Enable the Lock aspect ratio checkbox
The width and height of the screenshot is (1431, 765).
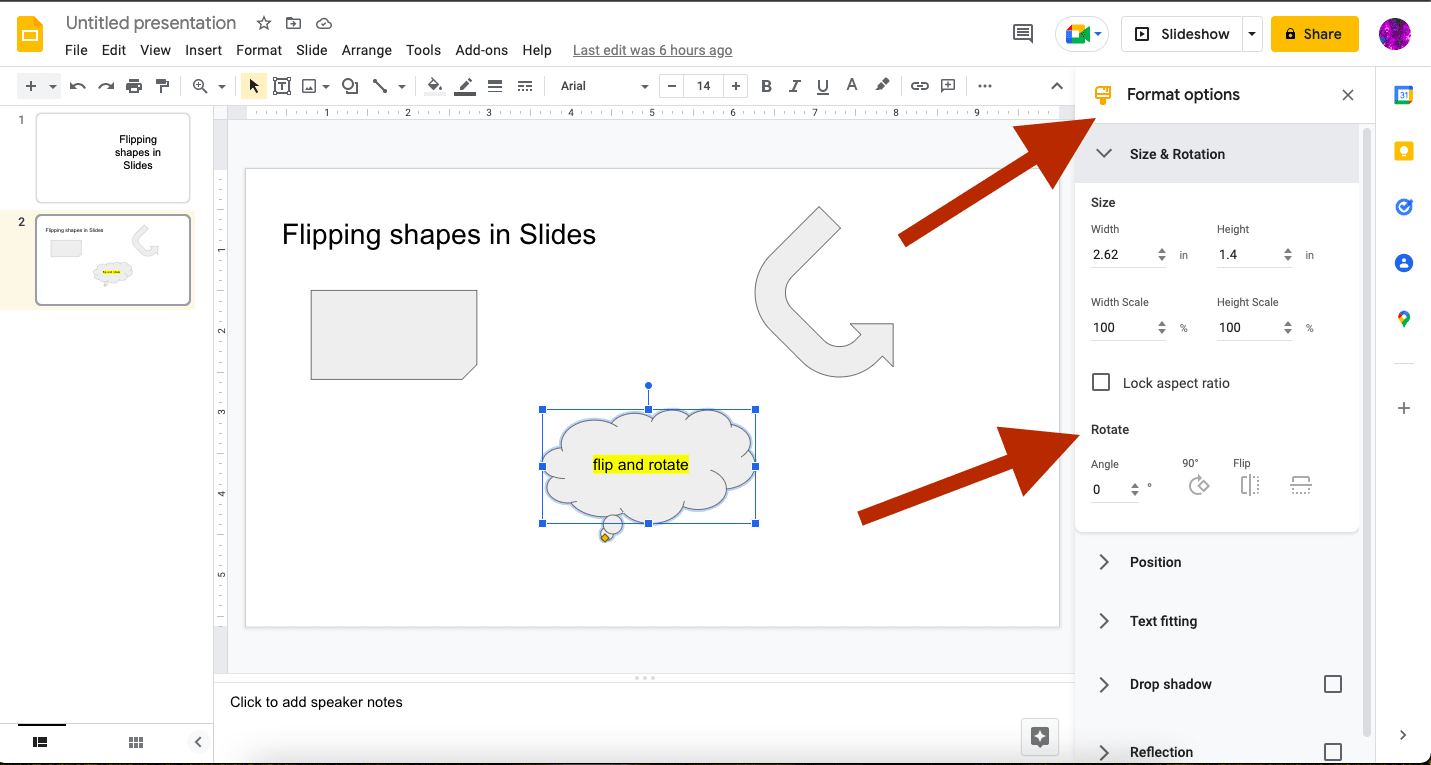(1101, 382)
